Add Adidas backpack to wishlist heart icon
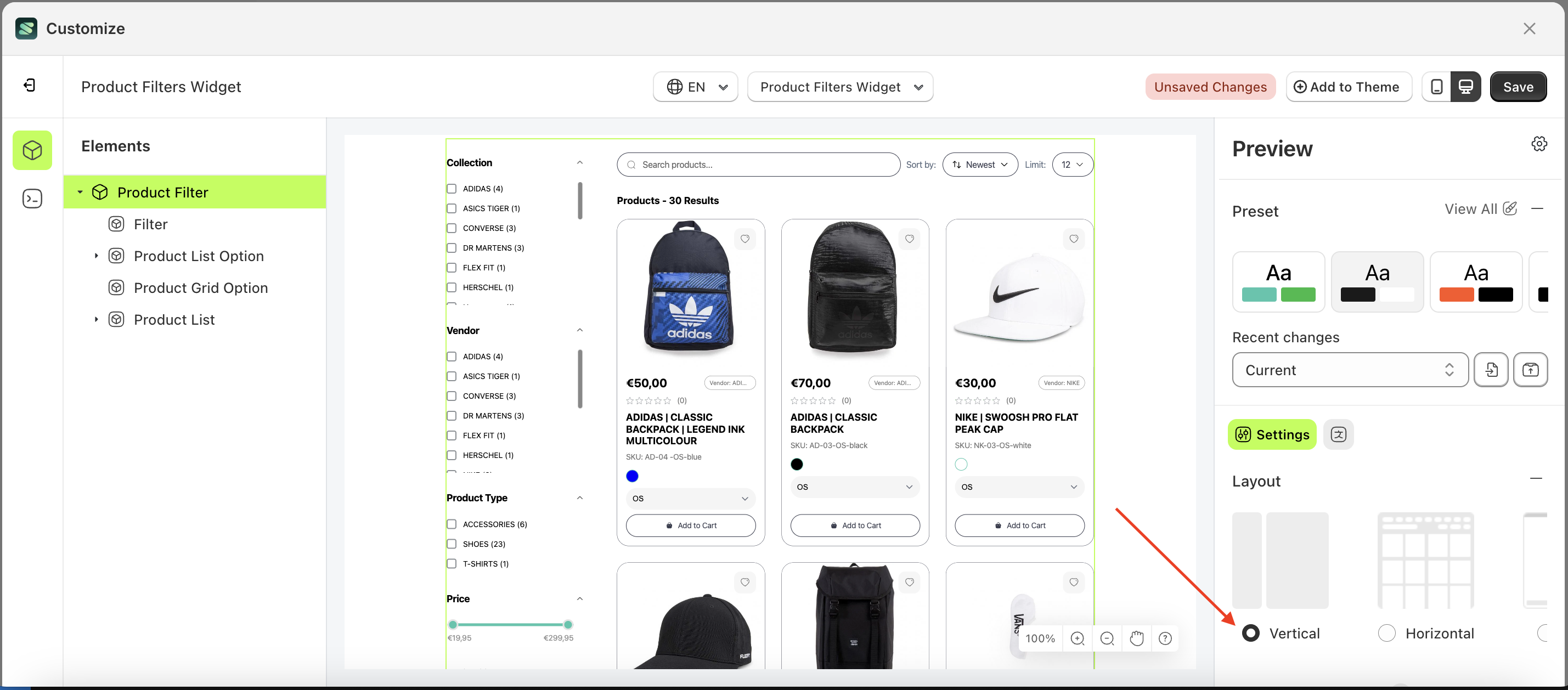 coord(744,239)
